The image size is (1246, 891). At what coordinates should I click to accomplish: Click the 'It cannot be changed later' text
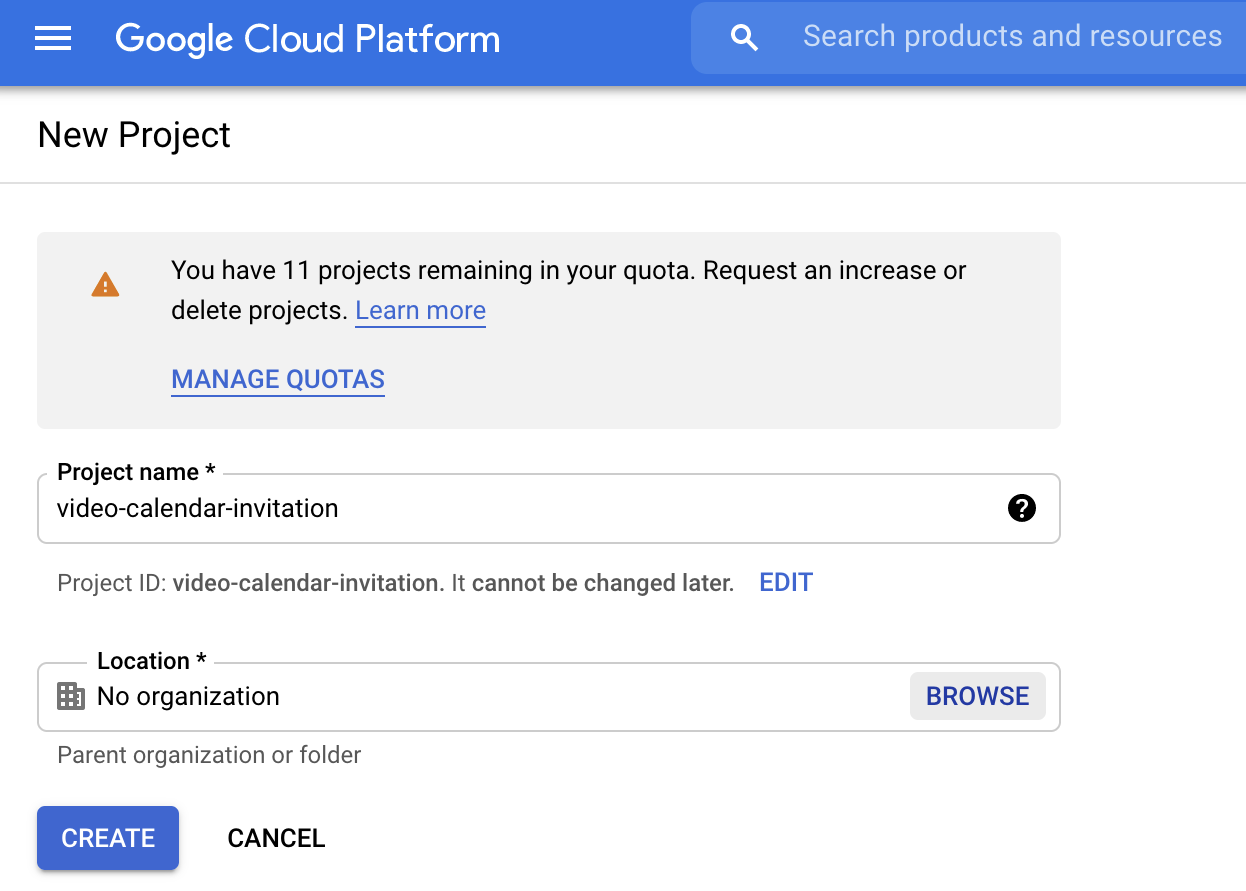[x=593, y=582]
